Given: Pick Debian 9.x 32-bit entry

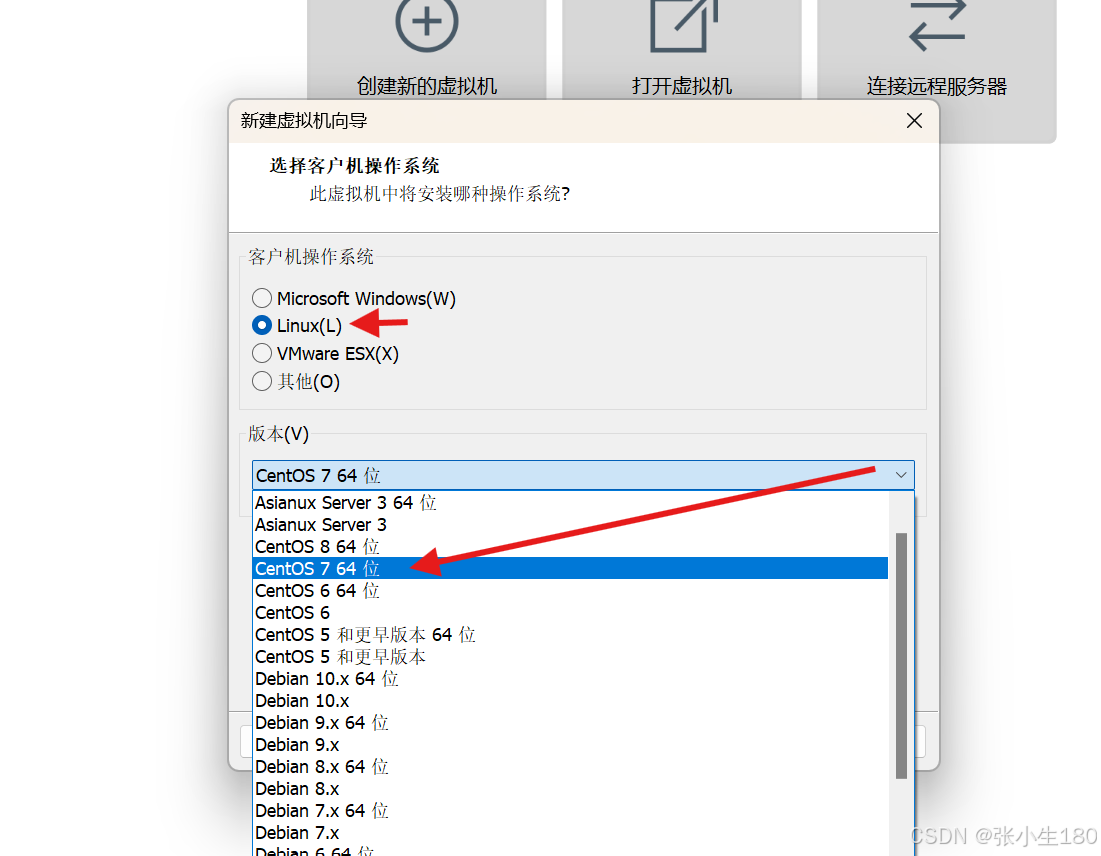Looking at the screenshot, I should pos(570,744).
